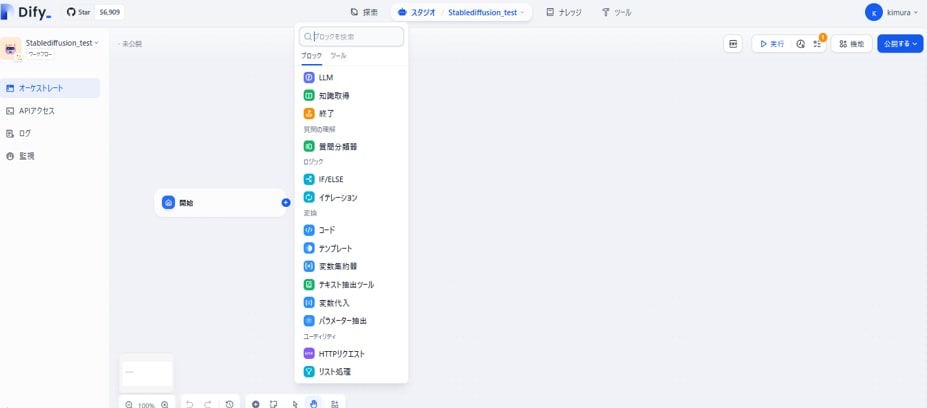Select the コード block icon
The width and height of the screenshot is (927, 408).
point(309,229)
